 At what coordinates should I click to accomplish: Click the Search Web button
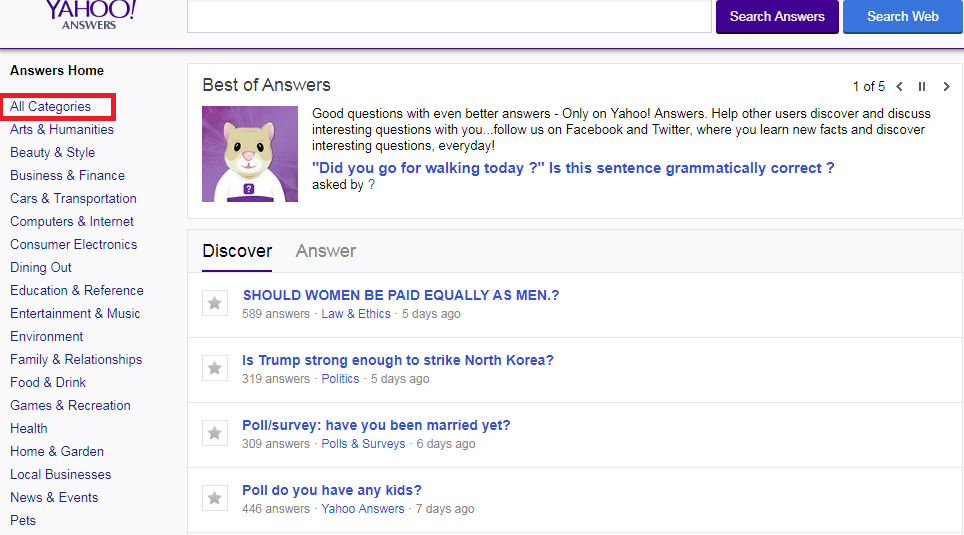coord(903,17)
